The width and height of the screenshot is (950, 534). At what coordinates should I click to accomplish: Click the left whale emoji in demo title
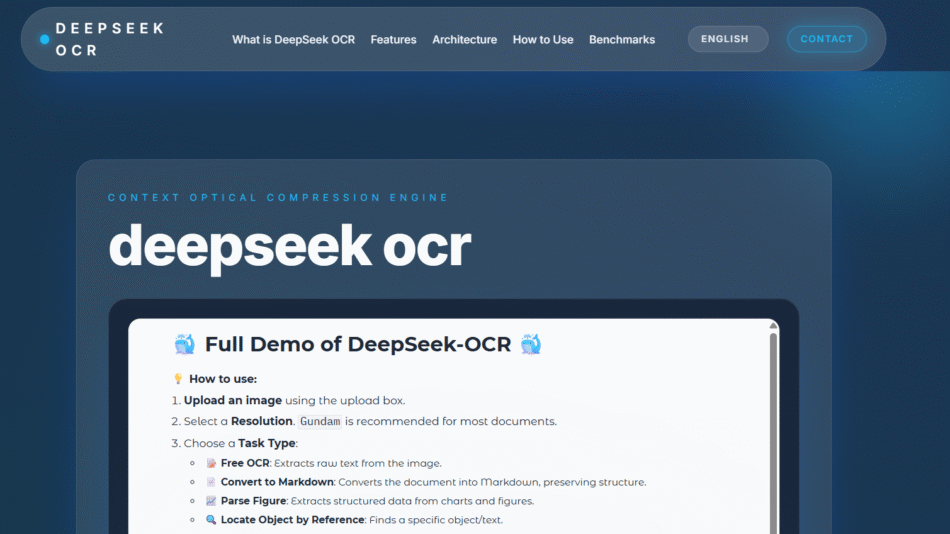(x=185, y=345)
